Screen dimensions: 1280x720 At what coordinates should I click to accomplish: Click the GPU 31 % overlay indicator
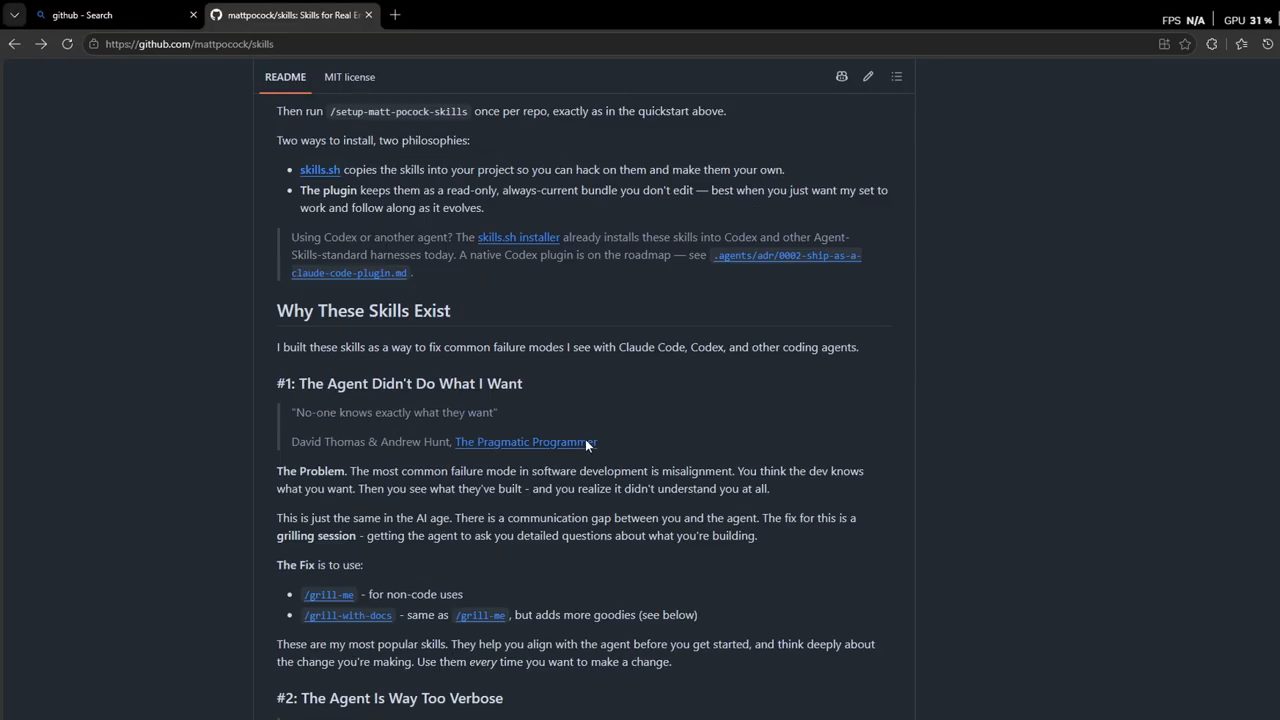coord(1247,20)
